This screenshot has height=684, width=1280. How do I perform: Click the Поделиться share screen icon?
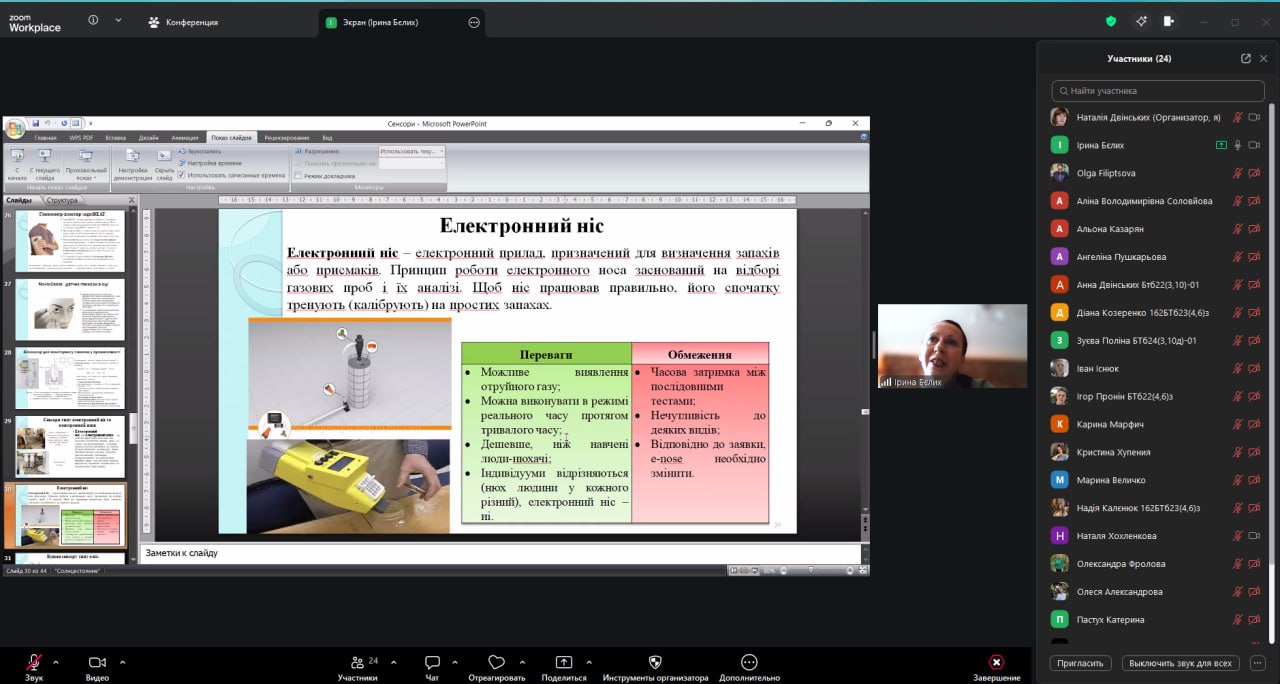click(x=564, y=662)
